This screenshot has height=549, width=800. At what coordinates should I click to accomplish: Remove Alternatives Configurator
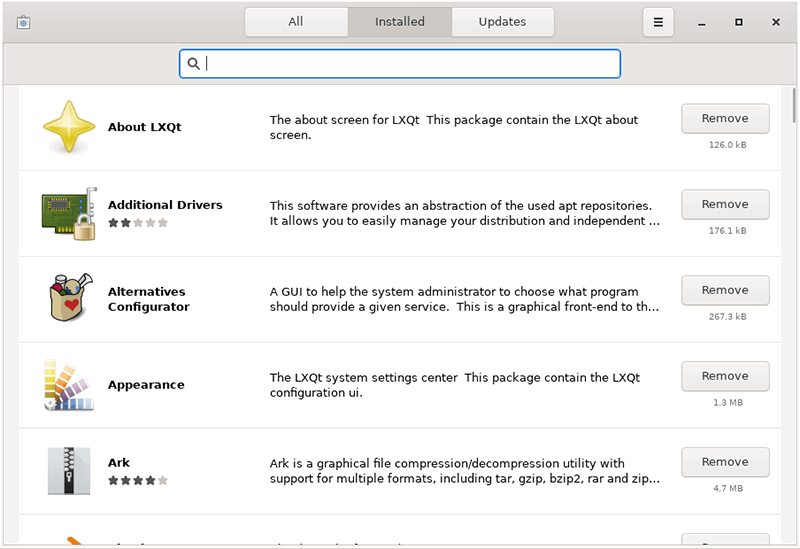coord(725,290)
